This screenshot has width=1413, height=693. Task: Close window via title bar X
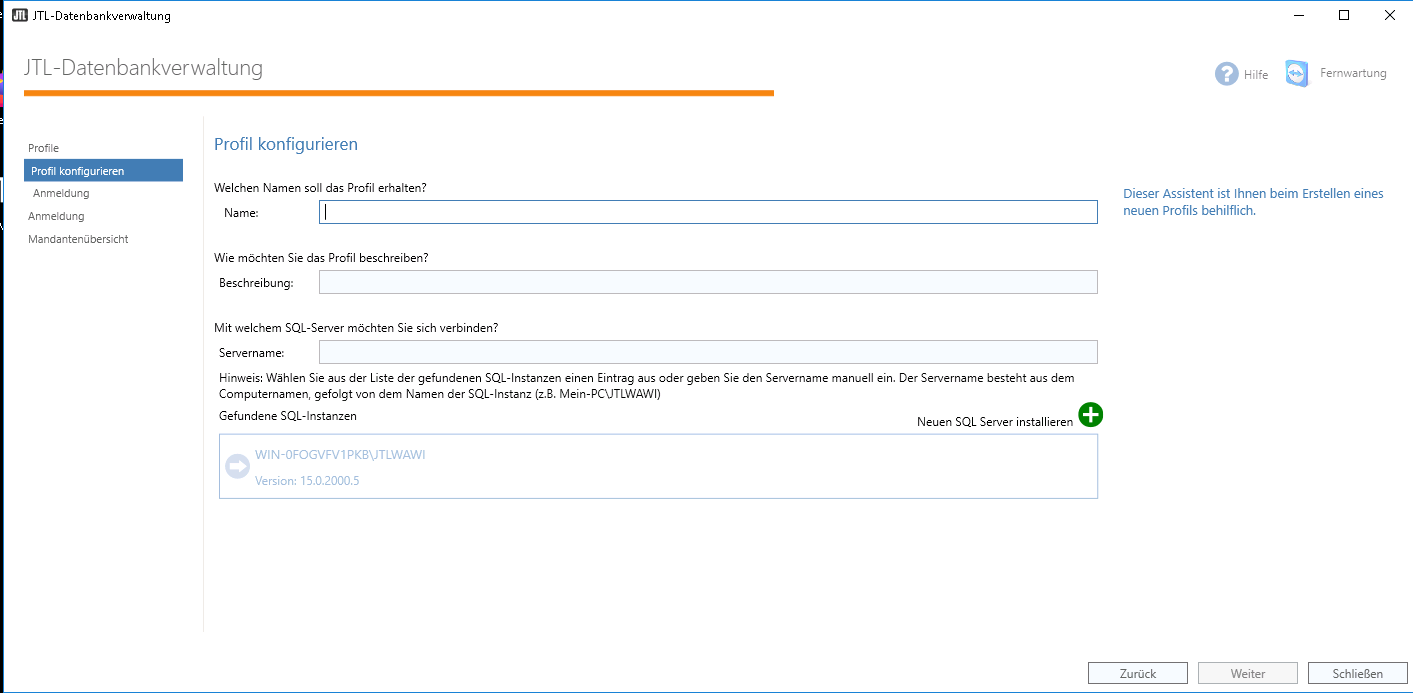click(1390, 15)
